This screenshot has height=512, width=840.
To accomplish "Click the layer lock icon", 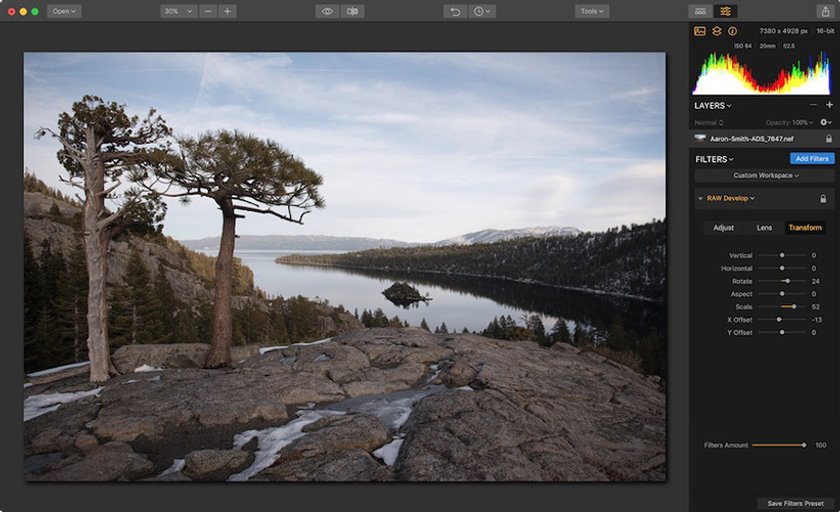I will point(829,139).
